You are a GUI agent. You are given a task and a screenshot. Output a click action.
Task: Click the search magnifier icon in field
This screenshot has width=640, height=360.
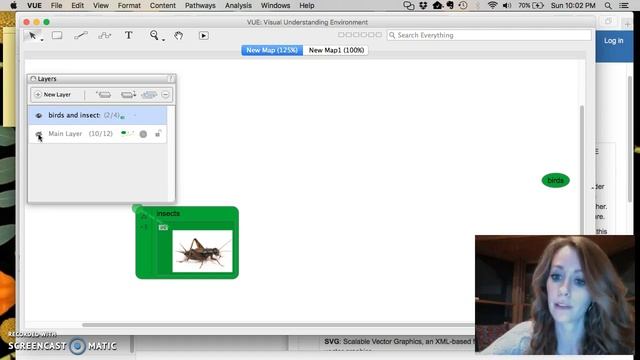[392, 35]
